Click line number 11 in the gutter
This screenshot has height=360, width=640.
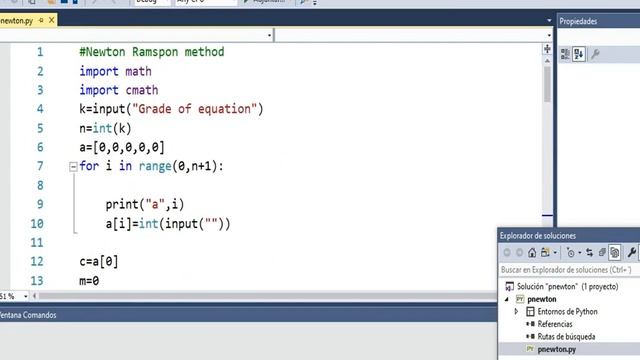(37, 243)
